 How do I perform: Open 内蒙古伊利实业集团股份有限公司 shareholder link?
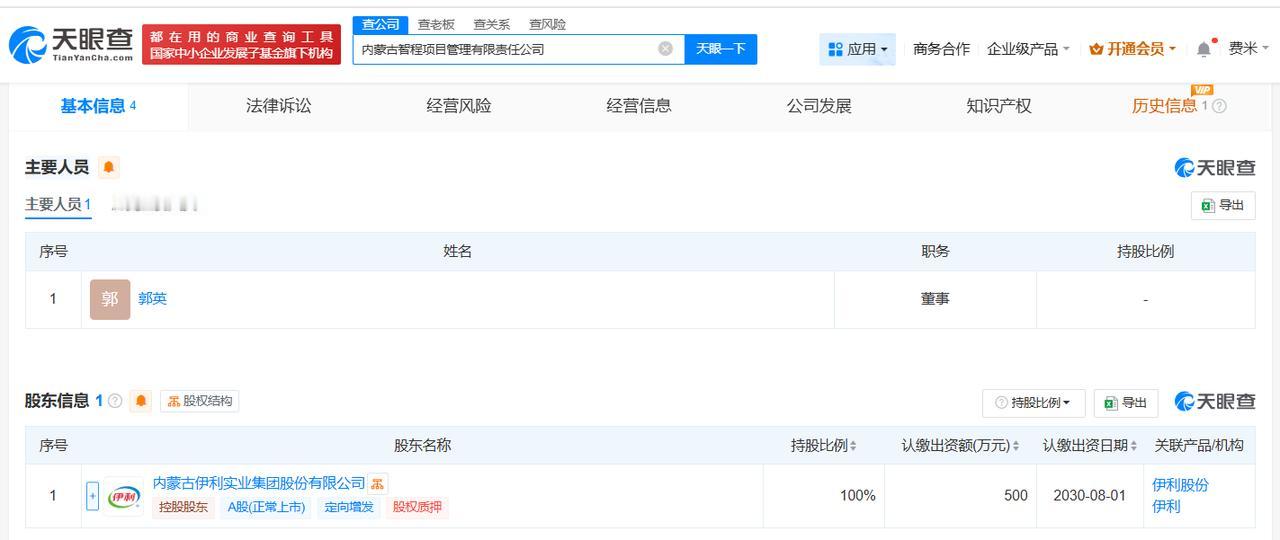[x=259, y=484]
